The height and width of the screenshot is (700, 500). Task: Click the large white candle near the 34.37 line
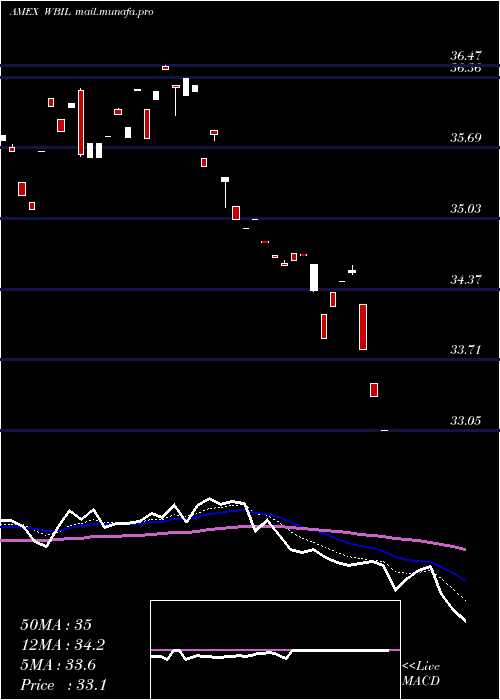(314, 278)
